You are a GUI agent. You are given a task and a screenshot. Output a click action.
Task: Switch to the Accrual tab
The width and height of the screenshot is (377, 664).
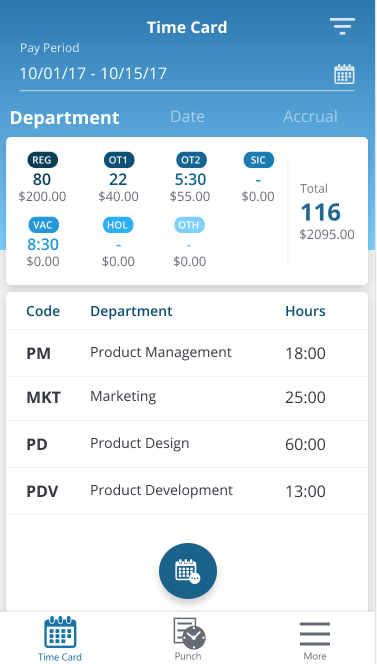(310, 116)
